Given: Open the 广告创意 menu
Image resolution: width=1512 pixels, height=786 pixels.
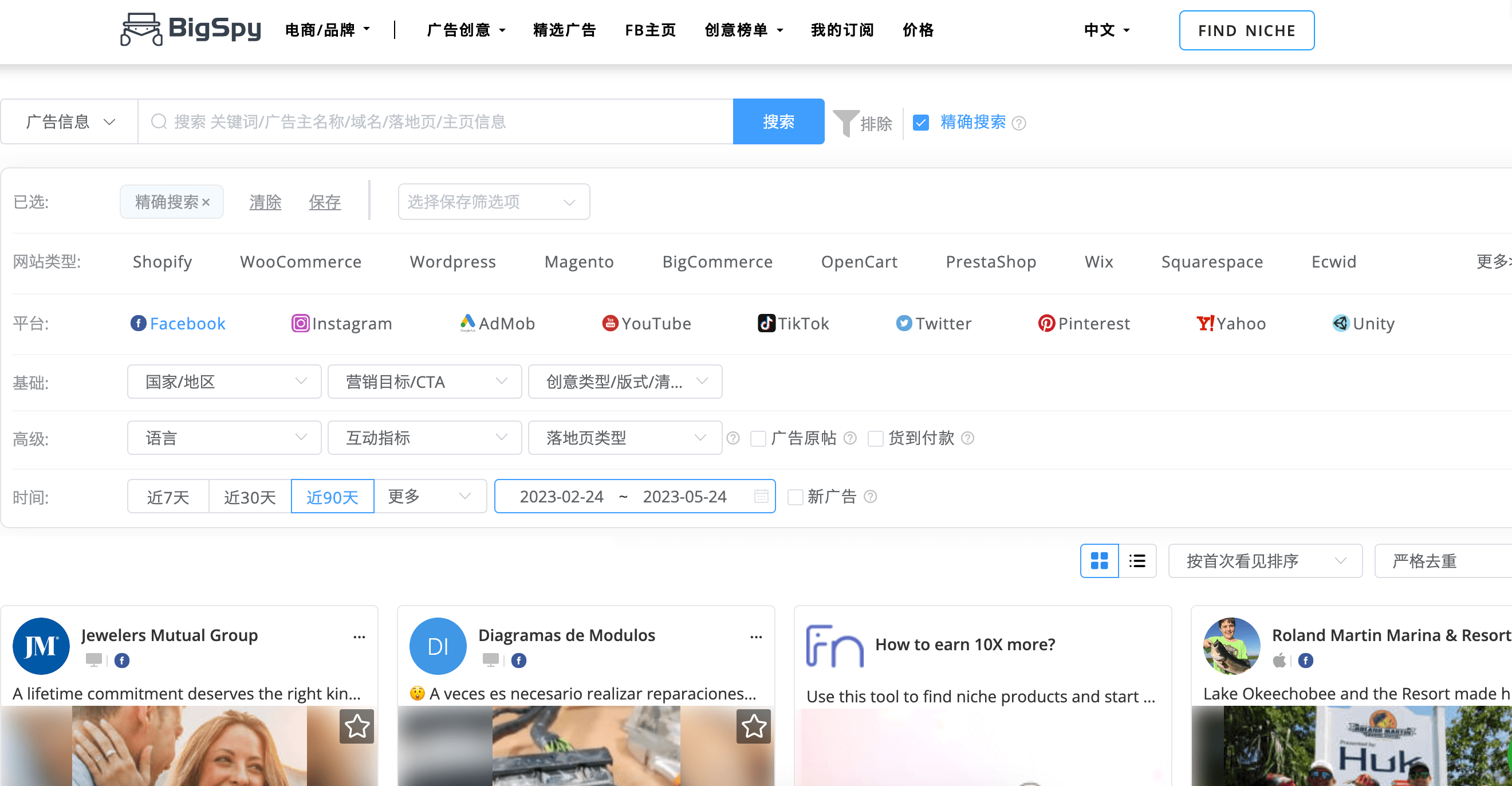Looking at the screenshot, I should (466, 30).
